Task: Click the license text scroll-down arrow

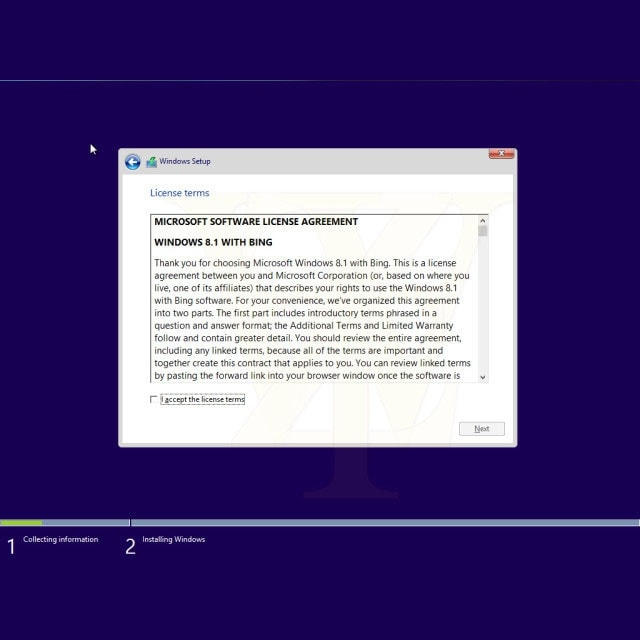Action: click(x=482, y=377)
